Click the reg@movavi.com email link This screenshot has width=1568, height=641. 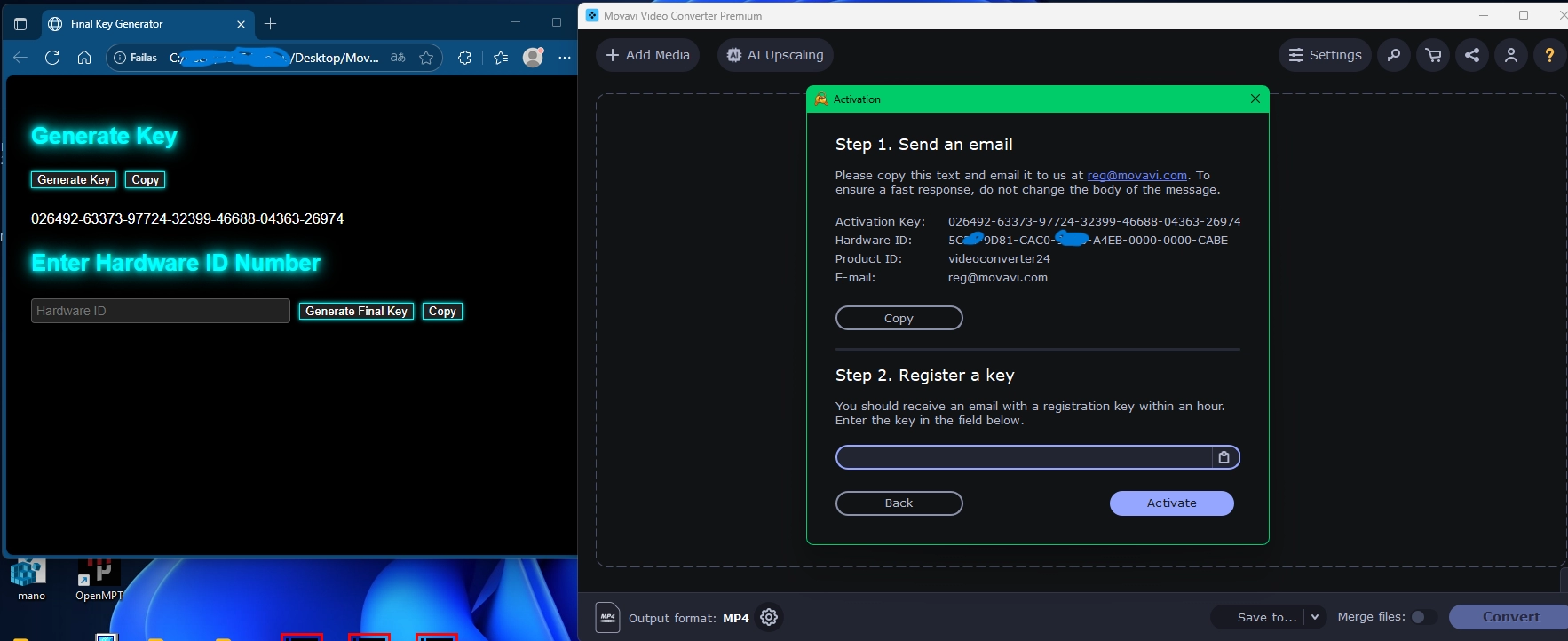1136,176
